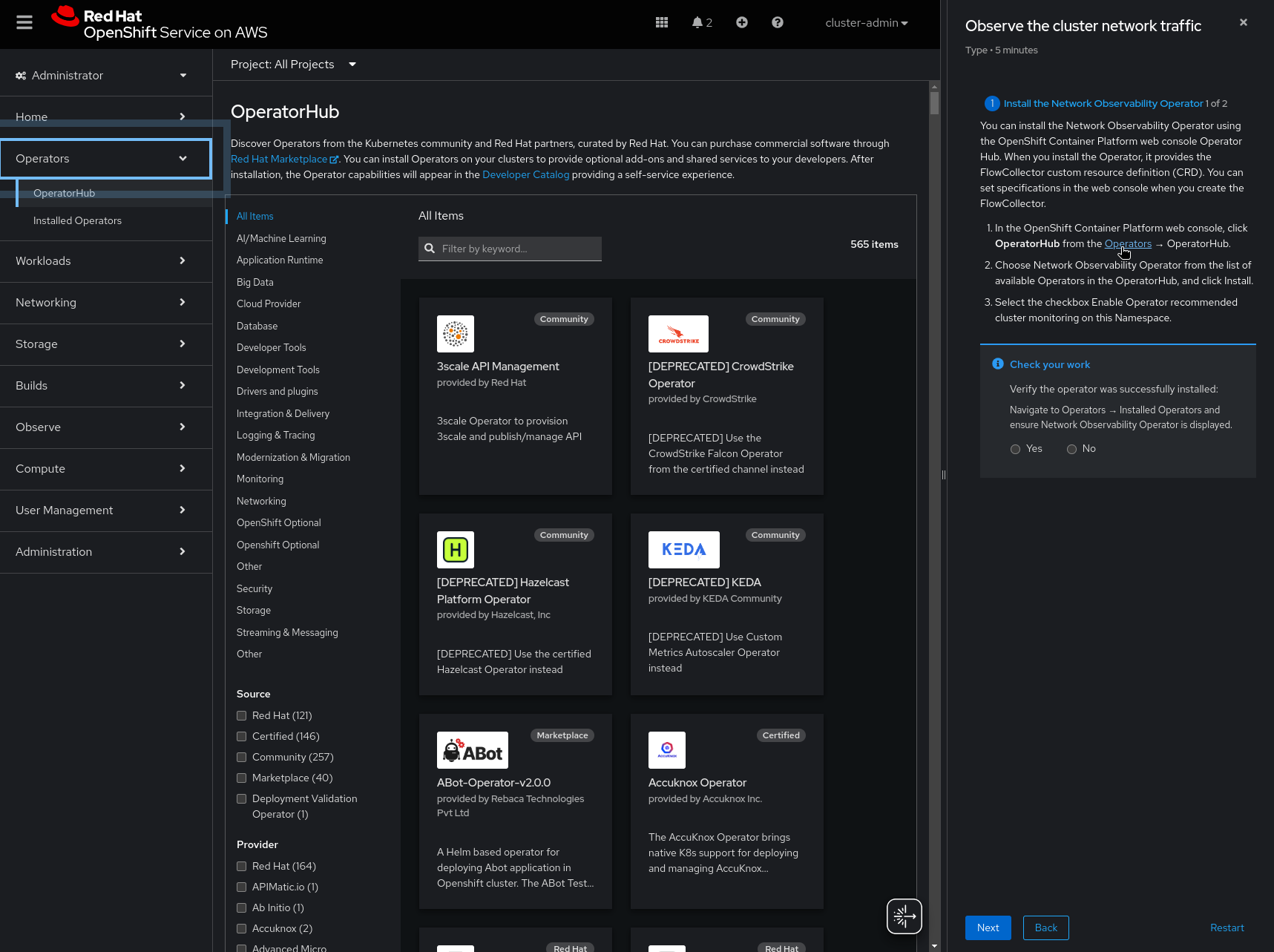Open the Developer Catalog link
The width and height of the screenshot is (1274, 952).
525,175
